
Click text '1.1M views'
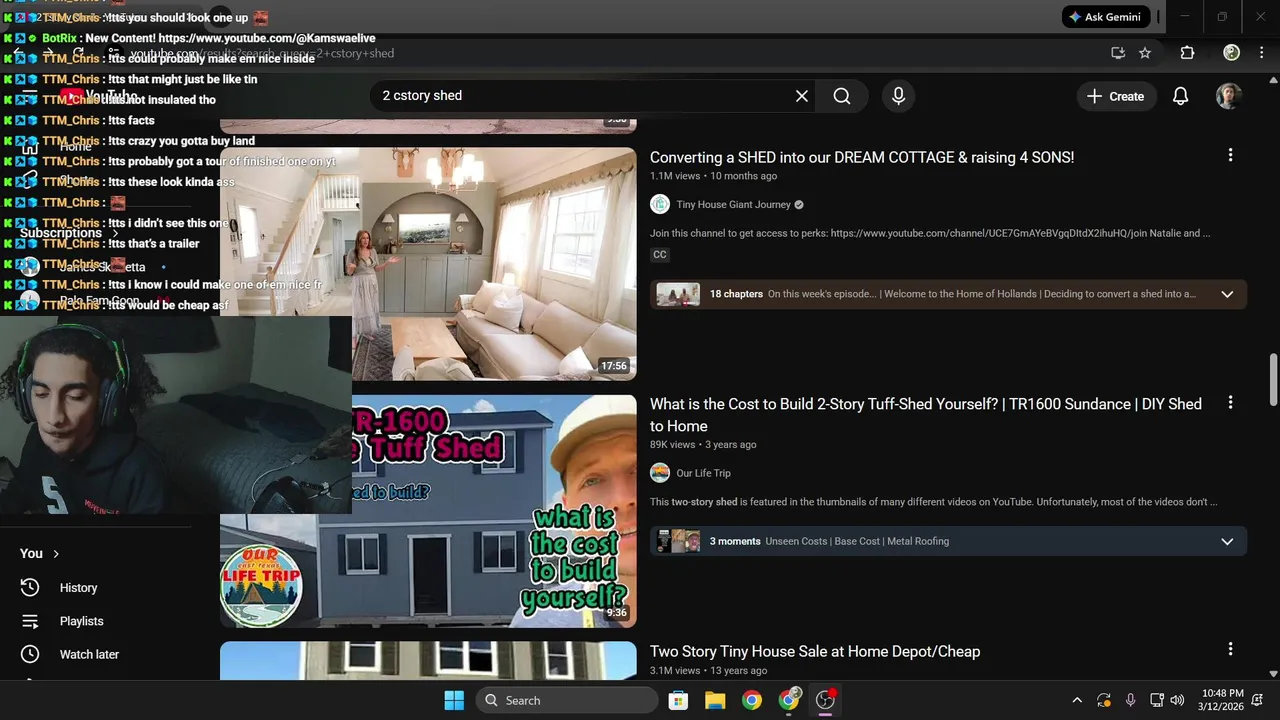(675, 176)
